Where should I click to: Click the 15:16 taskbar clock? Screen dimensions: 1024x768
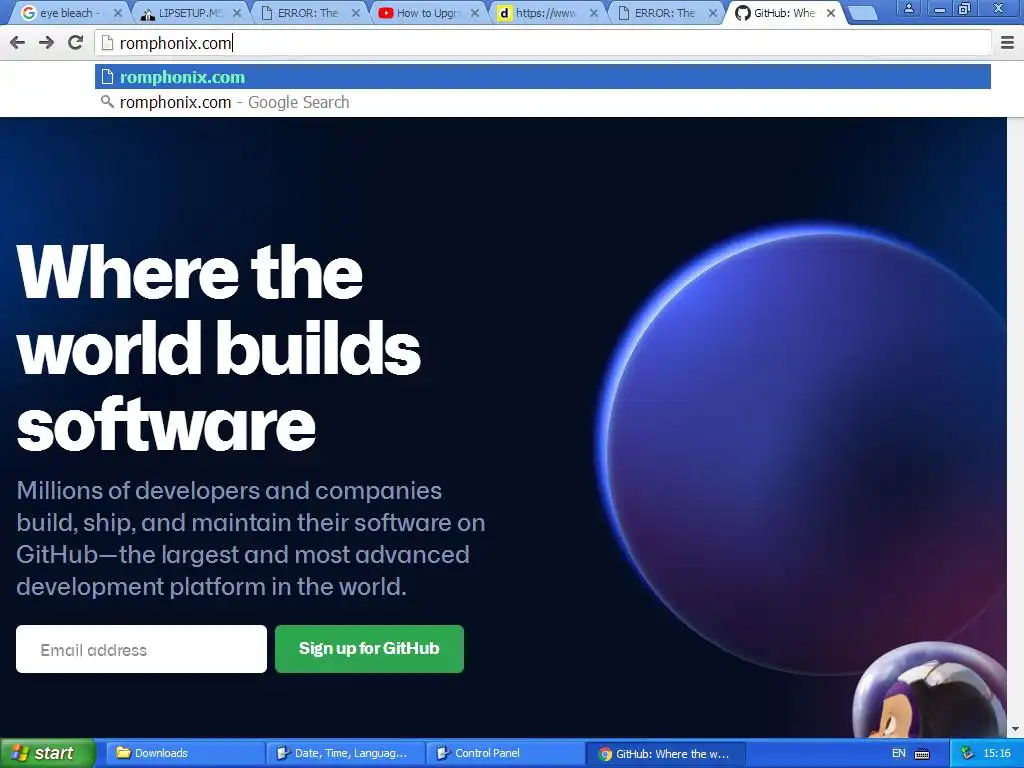coord(997,754)
